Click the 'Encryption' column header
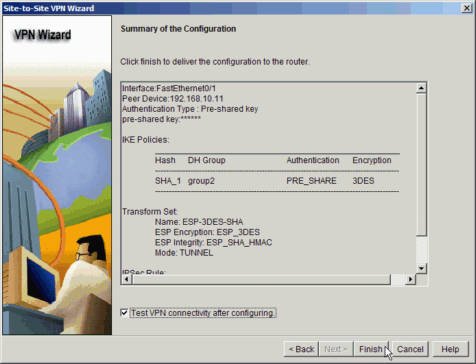Screen dimensions: 476x364 tap(372, 160)
